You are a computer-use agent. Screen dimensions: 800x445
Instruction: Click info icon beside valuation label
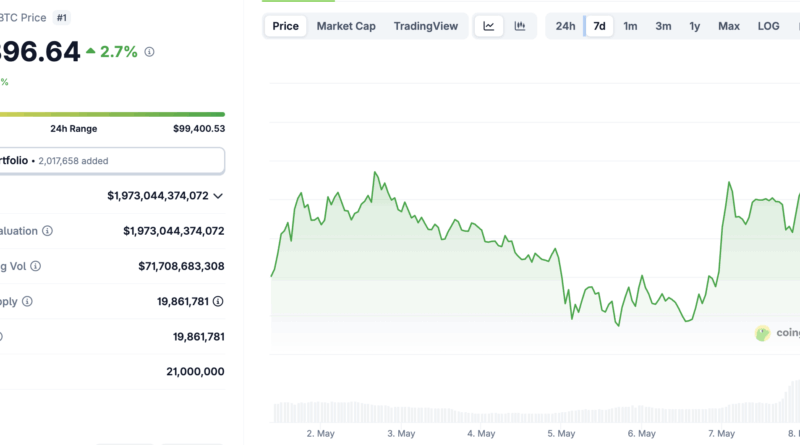(47, 231)
